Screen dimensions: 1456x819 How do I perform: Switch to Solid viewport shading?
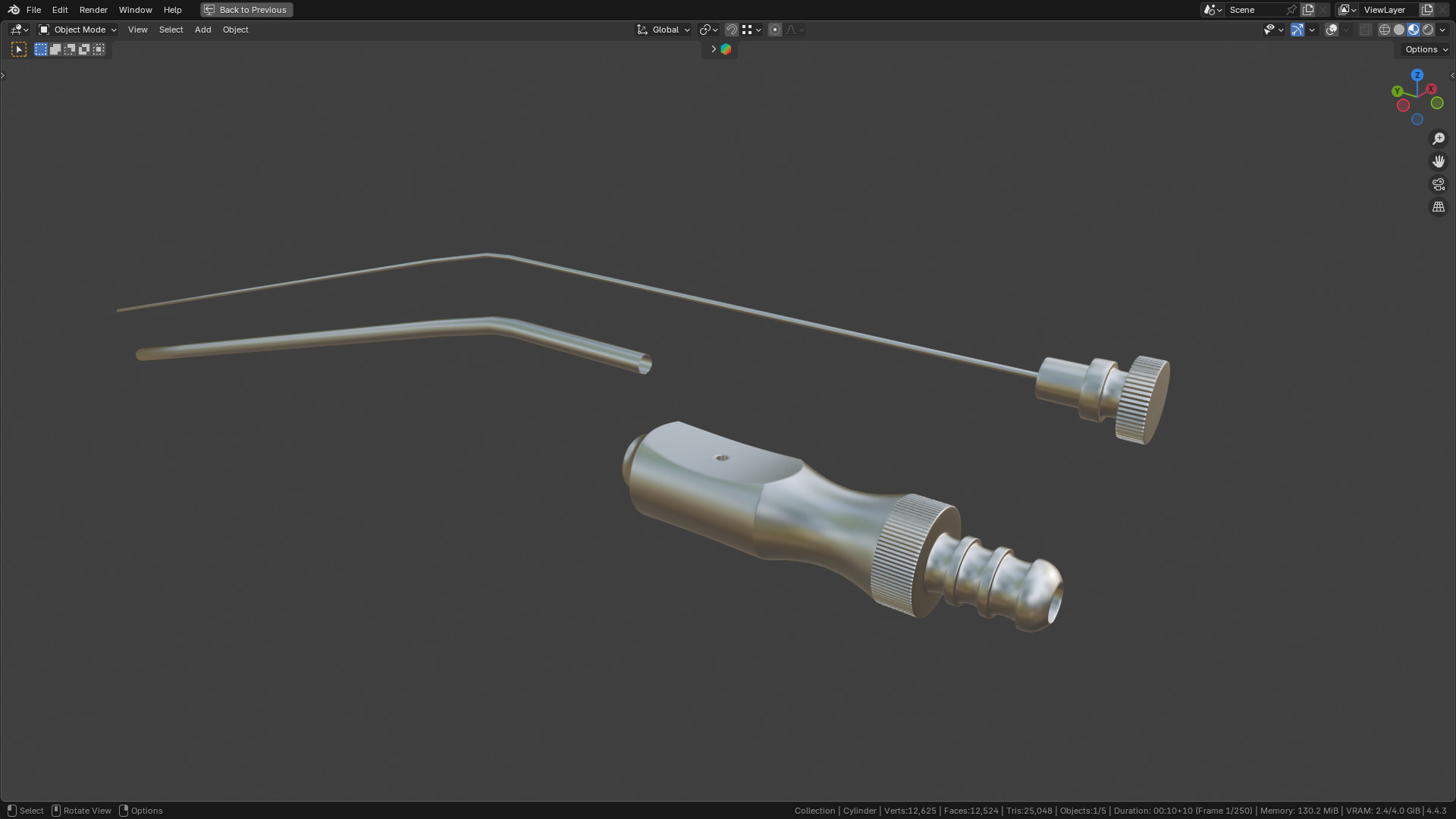(x=1399, y=30)
